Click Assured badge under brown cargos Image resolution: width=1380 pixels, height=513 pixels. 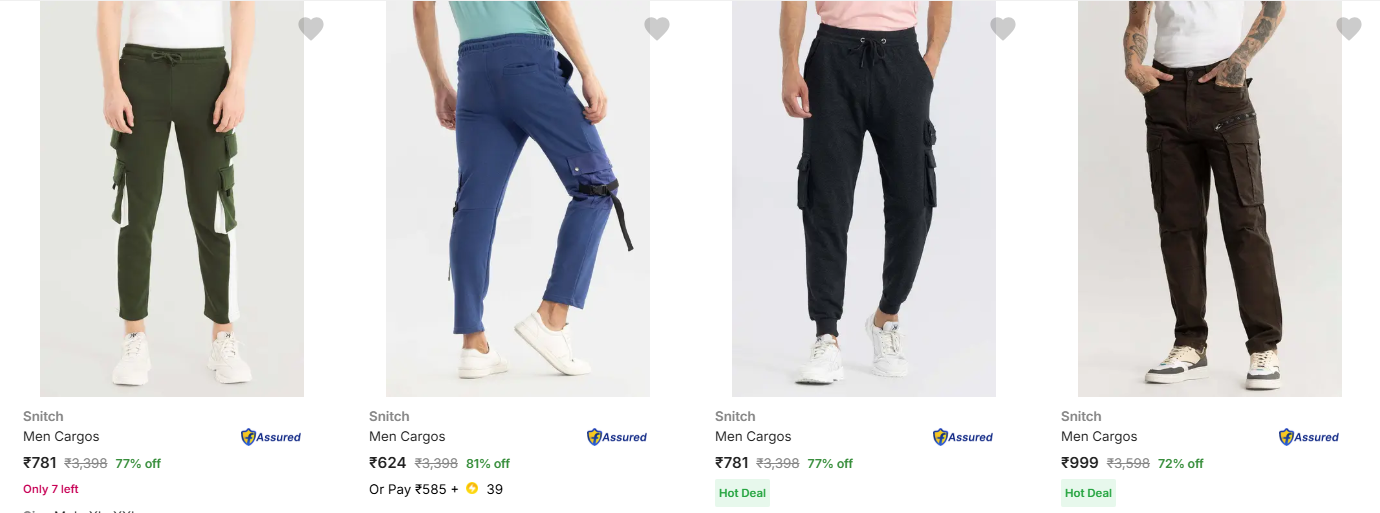1309,437
